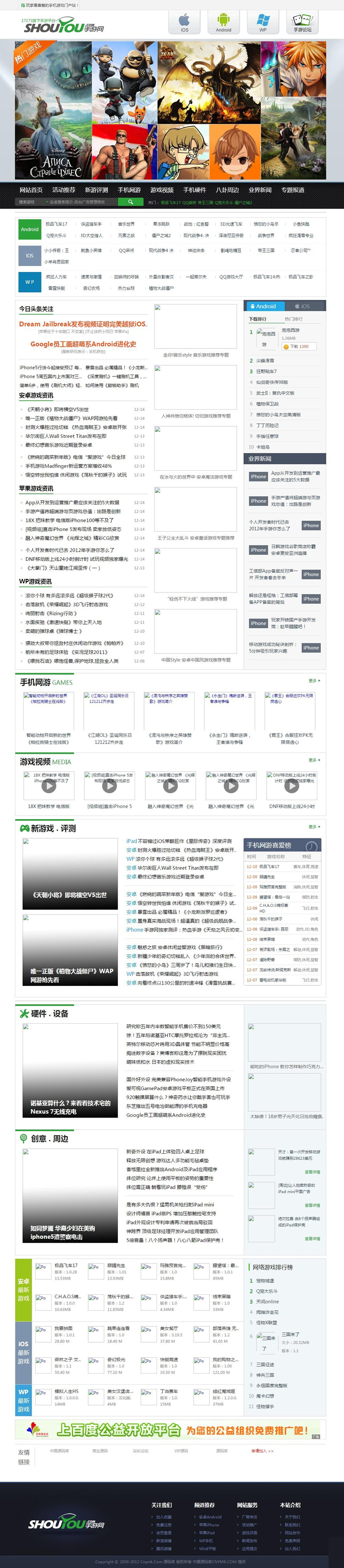Play the first 18X video thumbnail
This screenshot has height=1568, width=344.
tap(48, 786)
